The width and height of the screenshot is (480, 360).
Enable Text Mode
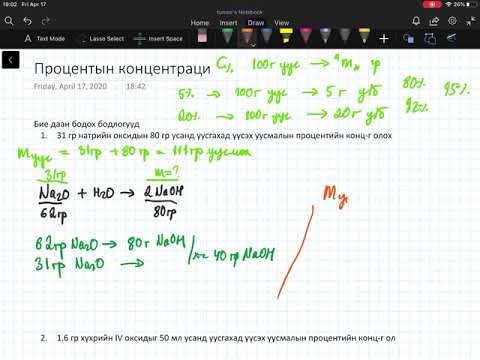tap(45, 39)
